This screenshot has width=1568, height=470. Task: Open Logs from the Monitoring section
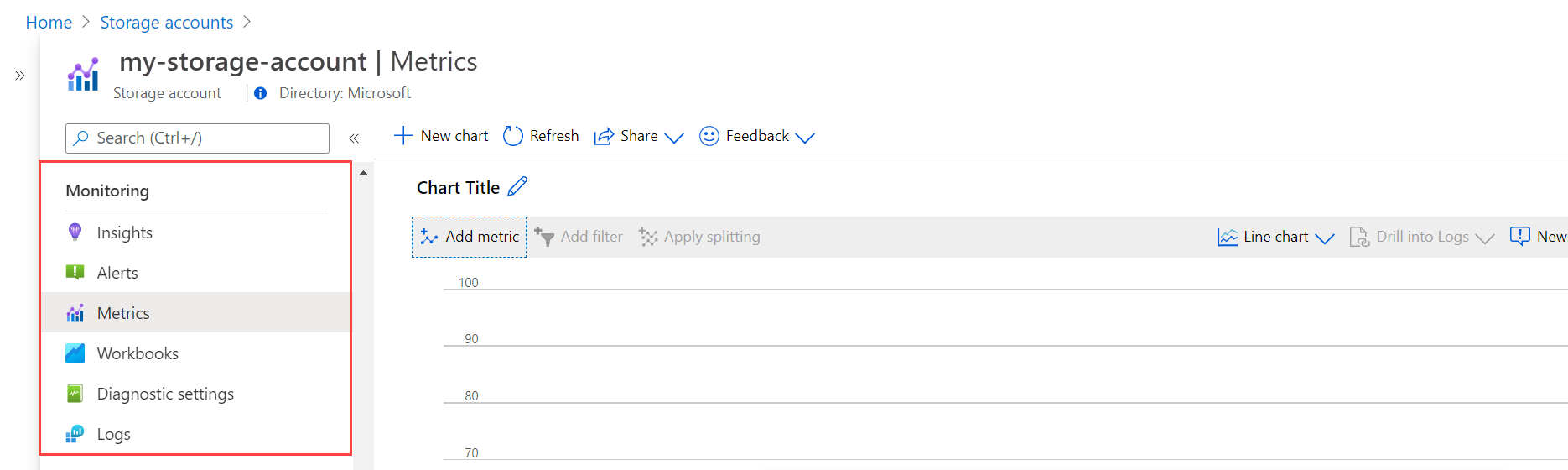[196, 434]
